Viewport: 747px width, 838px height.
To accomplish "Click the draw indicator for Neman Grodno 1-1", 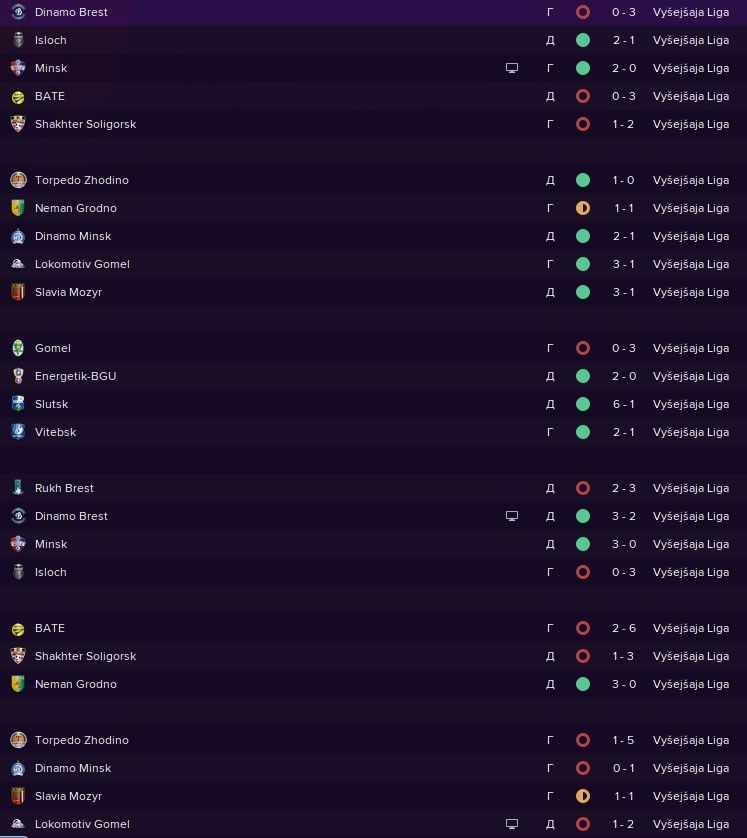I will (583, 208).
